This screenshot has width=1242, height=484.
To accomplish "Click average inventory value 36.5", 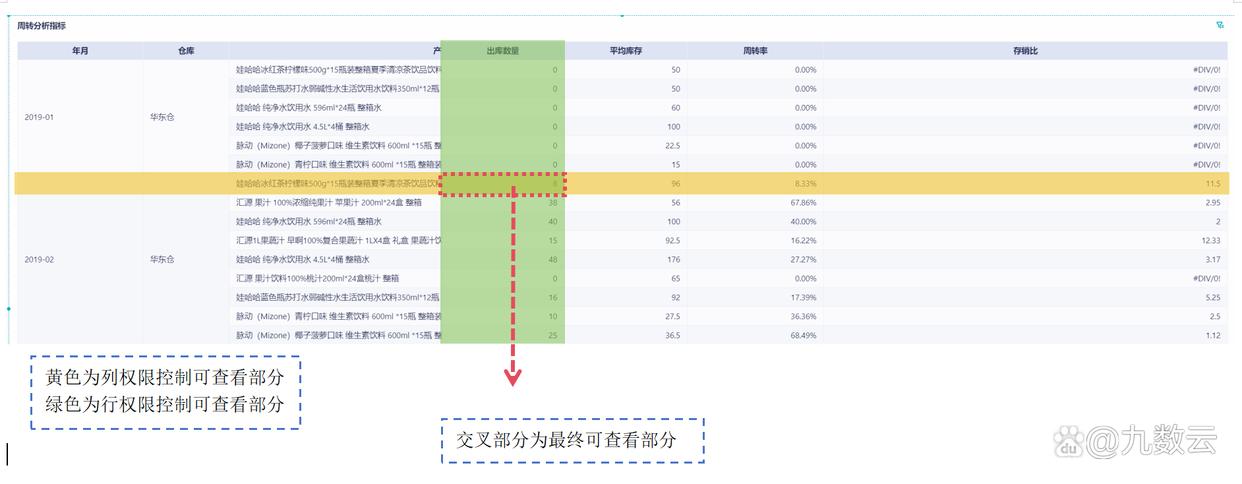I will click(672, 335).
